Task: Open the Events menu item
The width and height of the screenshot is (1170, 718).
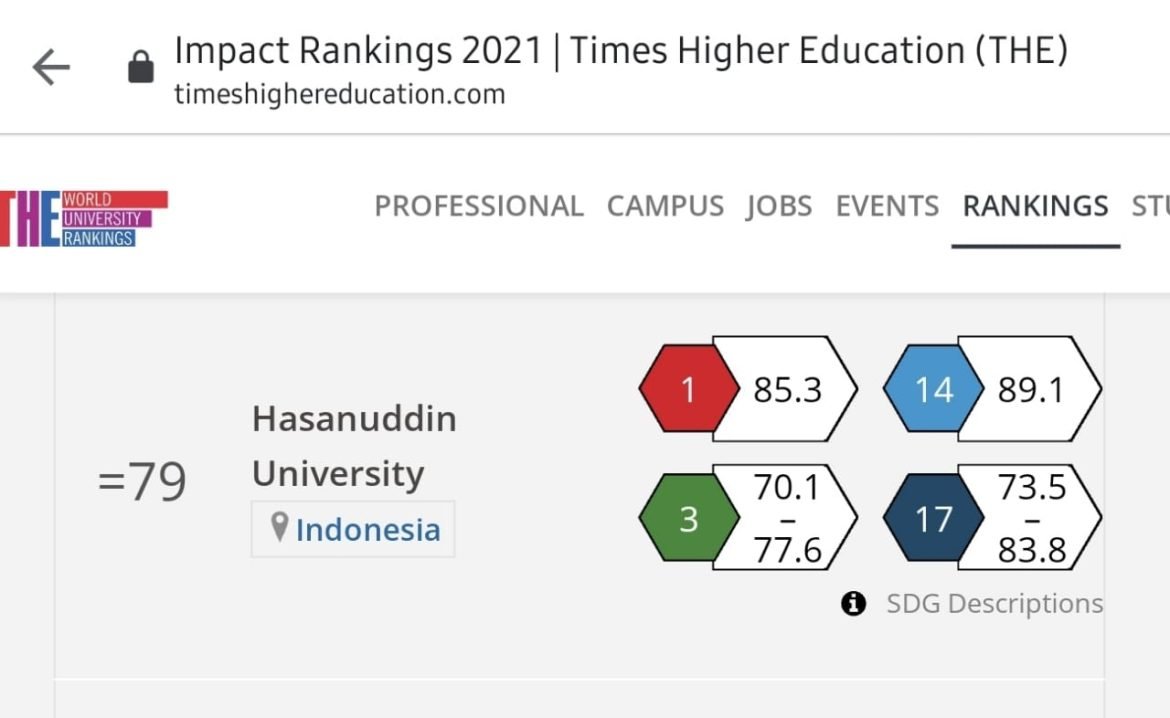Action: pyautogui.click(x=887, y=206)
